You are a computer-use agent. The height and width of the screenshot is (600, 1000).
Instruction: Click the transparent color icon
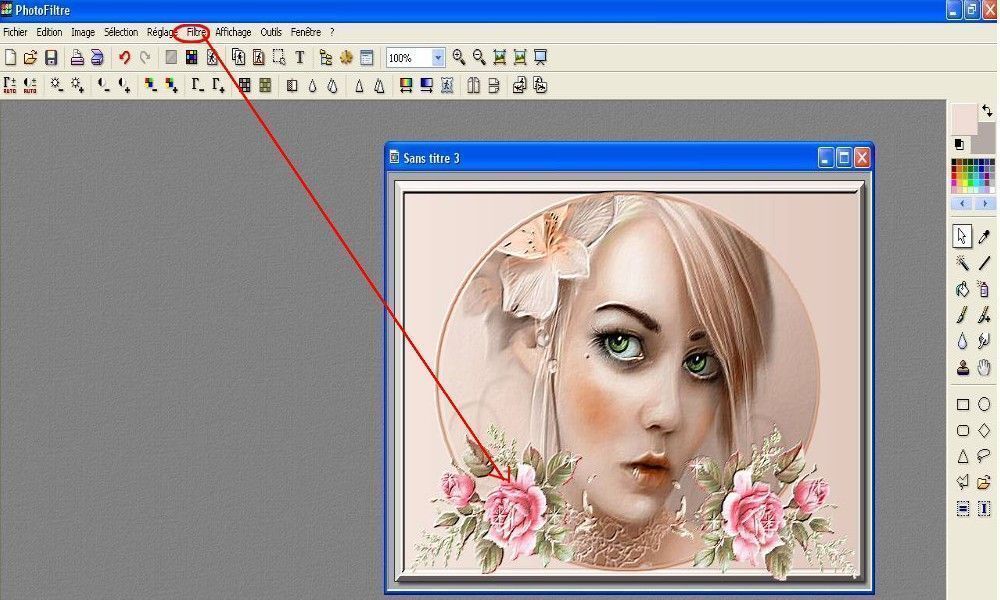tap(212, 57)
